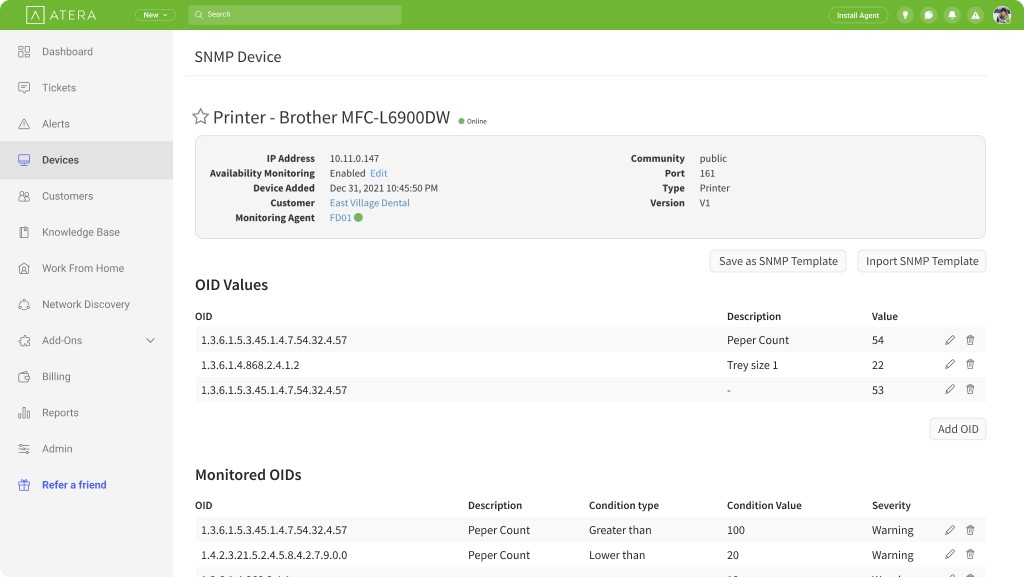Click the Alerts triangle icon in sidebar
Screen dimensions: 1024x577
(24, 124)
